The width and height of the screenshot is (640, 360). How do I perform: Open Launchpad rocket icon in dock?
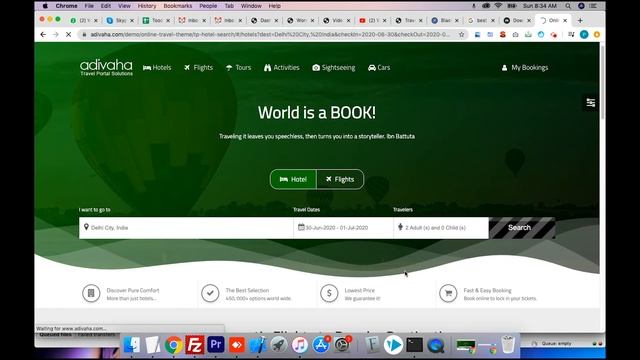pyautogui.click(x=279, y=345)
